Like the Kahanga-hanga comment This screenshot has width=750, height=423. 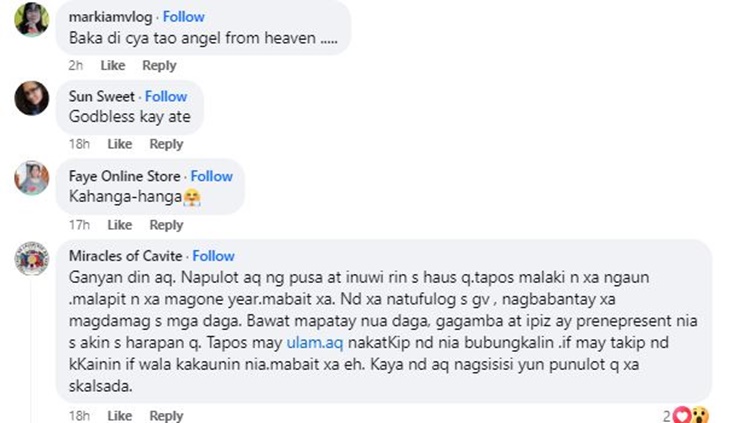point(120,225)
